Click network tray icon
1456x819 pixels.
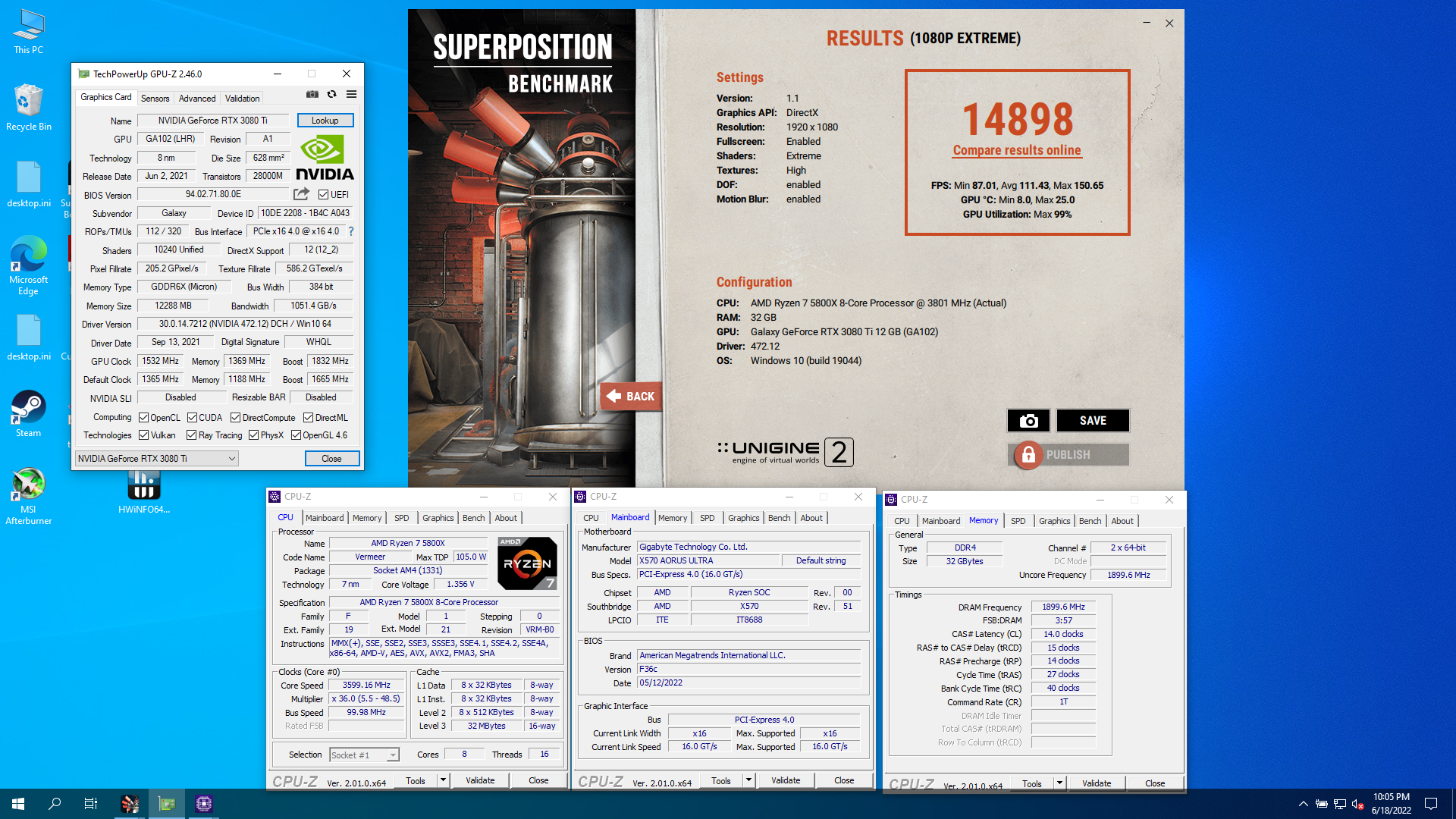(x=1340, y=804)
